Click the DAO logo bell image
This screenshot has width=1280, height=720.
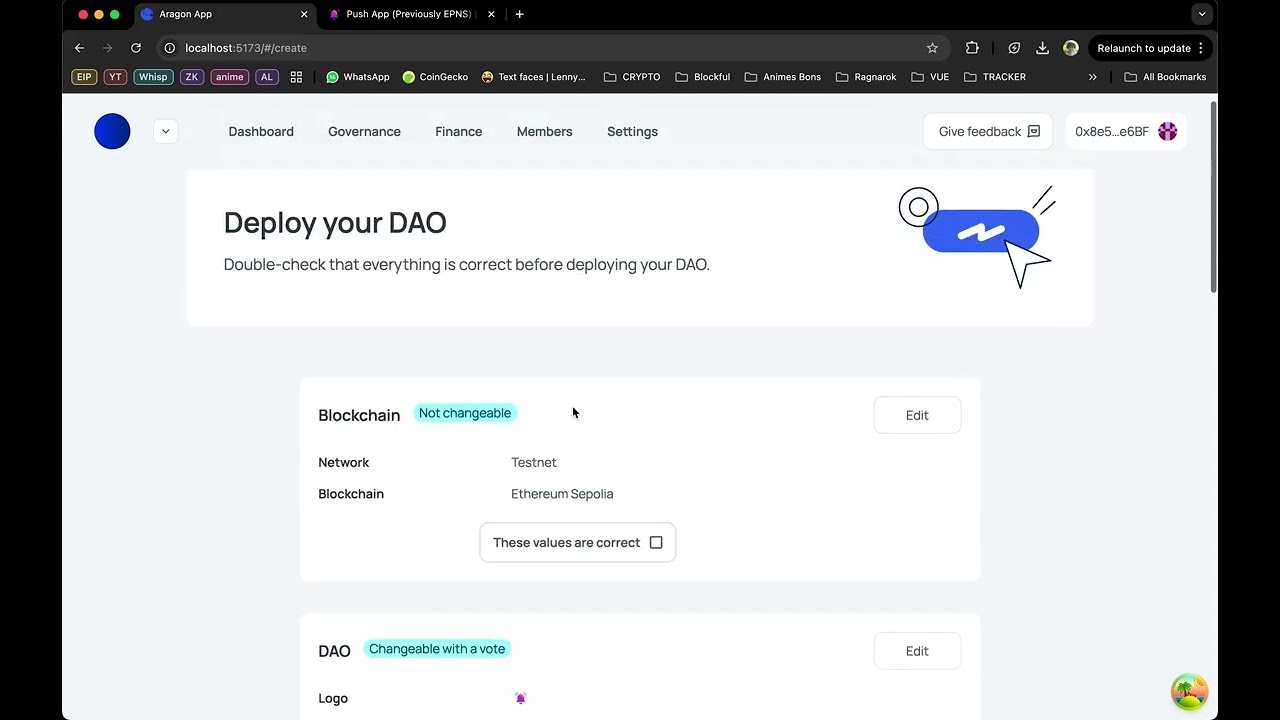coord(520,698)
